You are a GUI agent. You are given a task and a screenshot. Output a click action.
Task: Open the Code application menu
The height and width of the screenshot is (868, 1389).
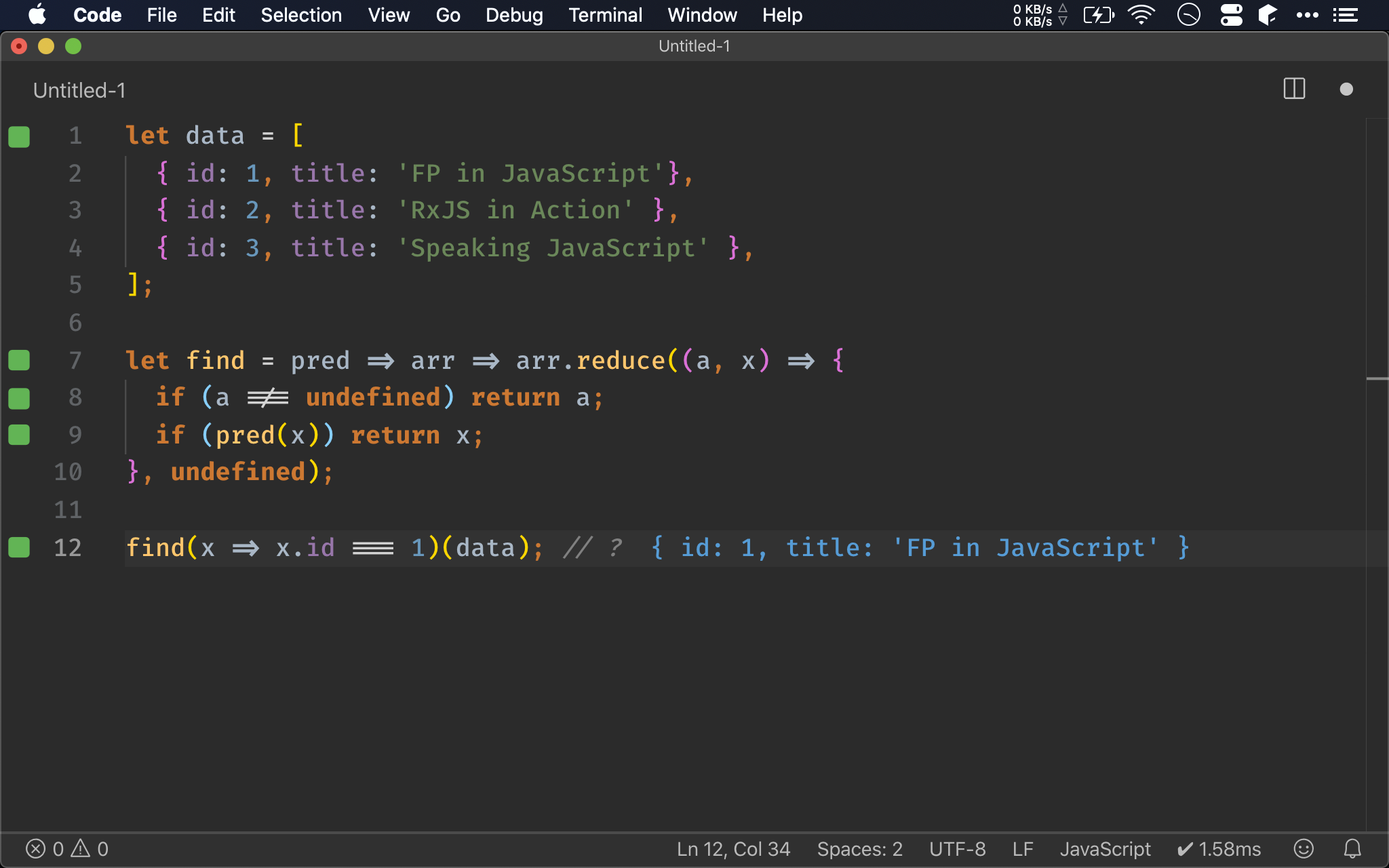click(x=97, y=15)
